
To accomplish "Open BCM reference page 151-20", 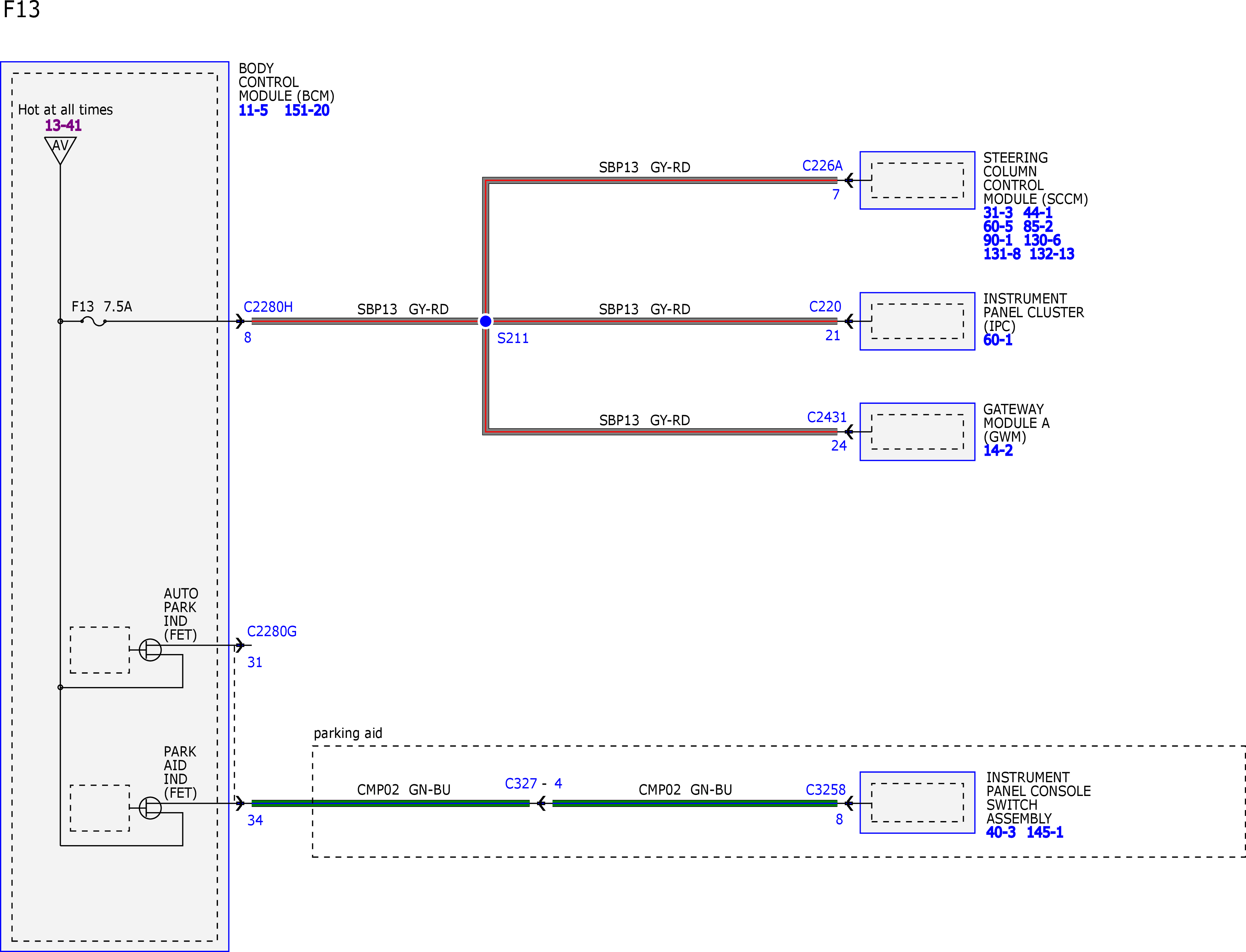I will click(307, 111).
